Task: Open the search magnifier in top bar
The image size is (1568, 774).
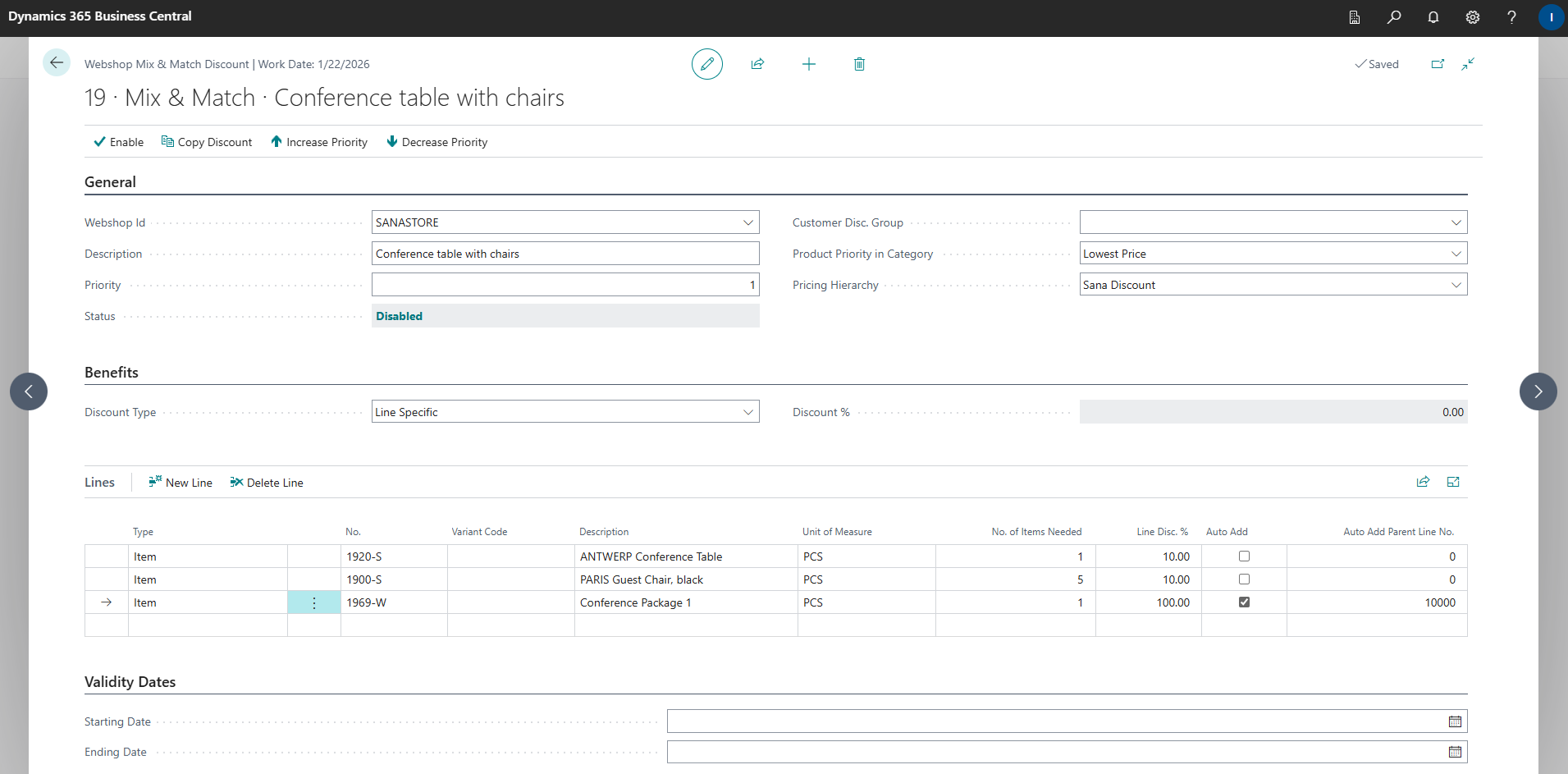Action: (1394, 17)
